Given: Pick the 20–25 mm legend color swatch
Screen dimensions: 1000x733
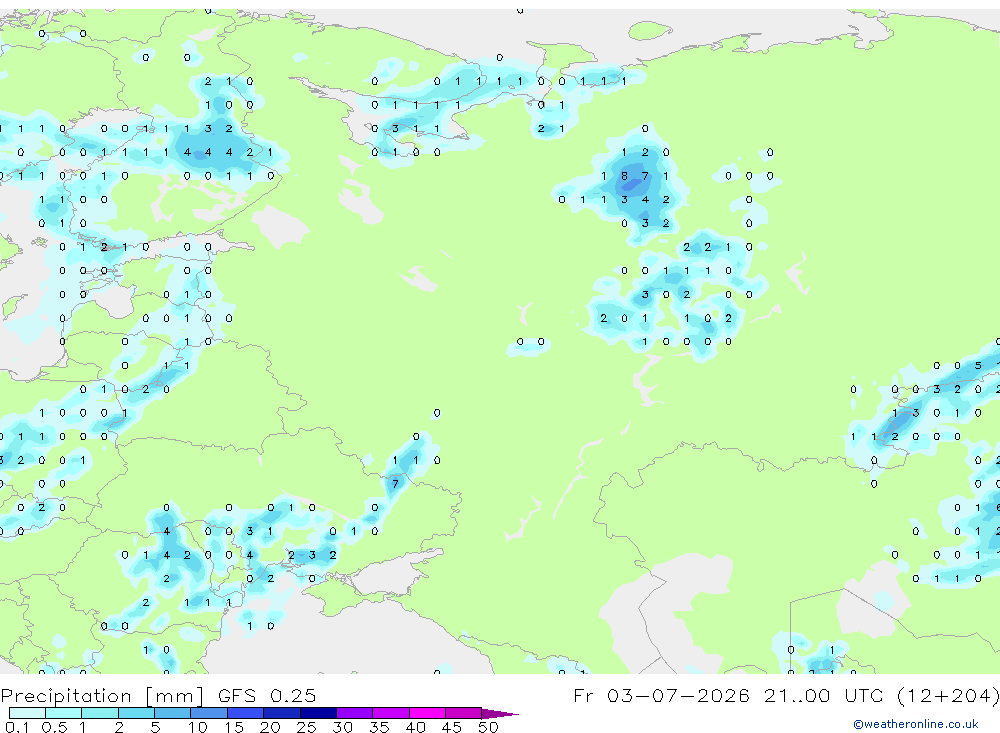Looking at the screenshot, I should click(x=281, y=713).
